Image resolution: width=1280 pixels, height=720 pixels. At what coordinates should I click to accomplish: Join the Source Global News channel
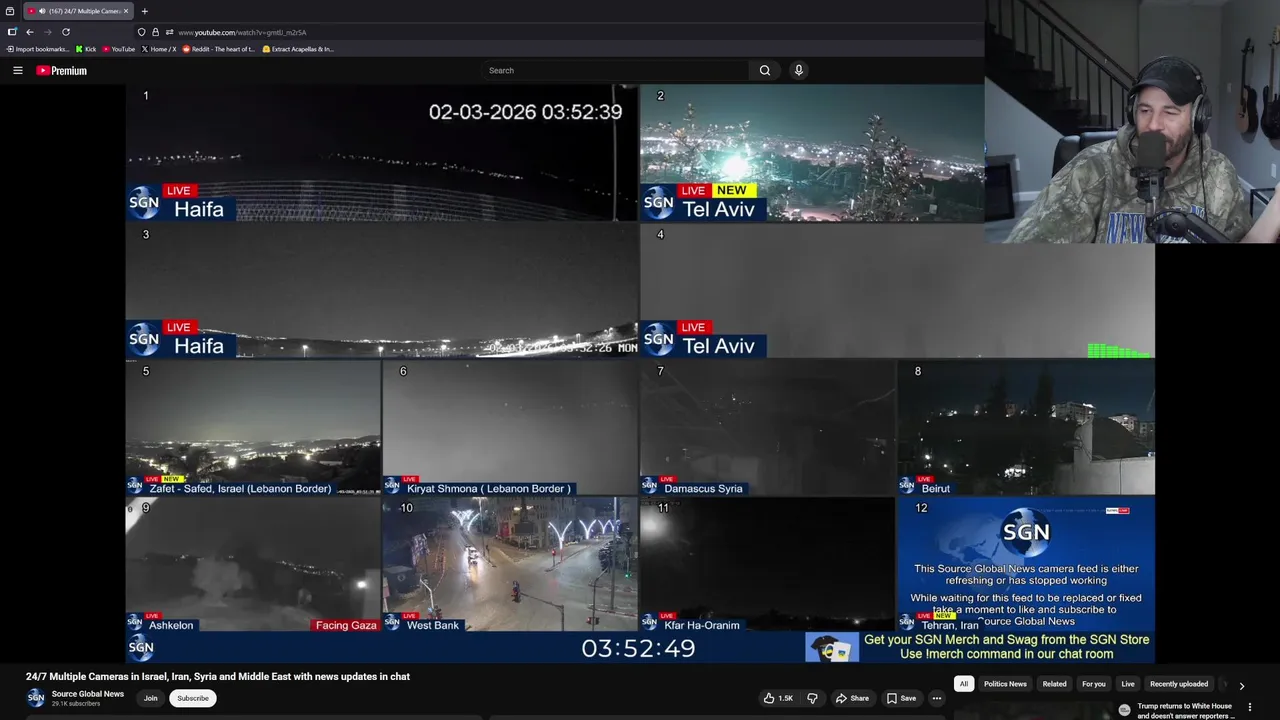pyautogui.click(x=150, y=698)
